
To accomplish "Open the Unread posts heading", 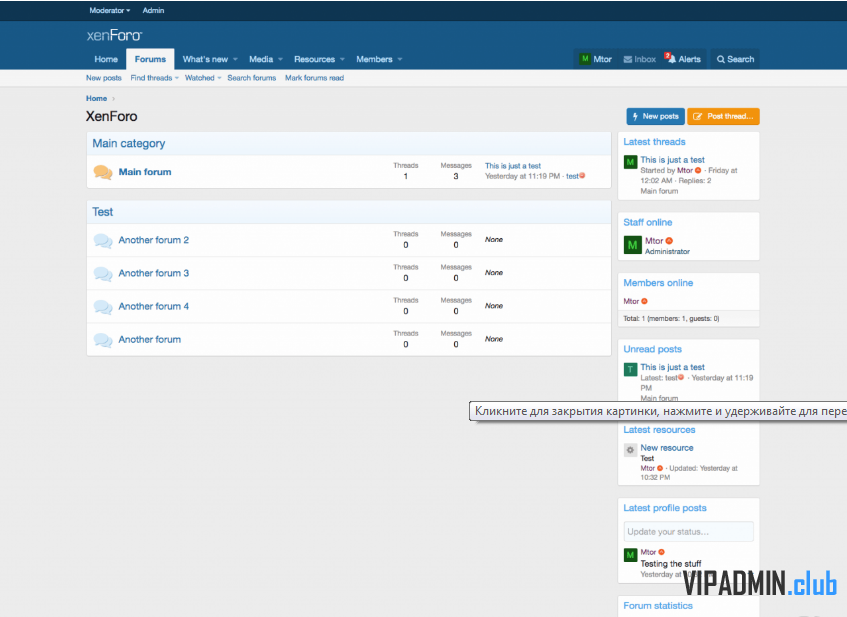I will pyautogui.click(x=653, y=349).
